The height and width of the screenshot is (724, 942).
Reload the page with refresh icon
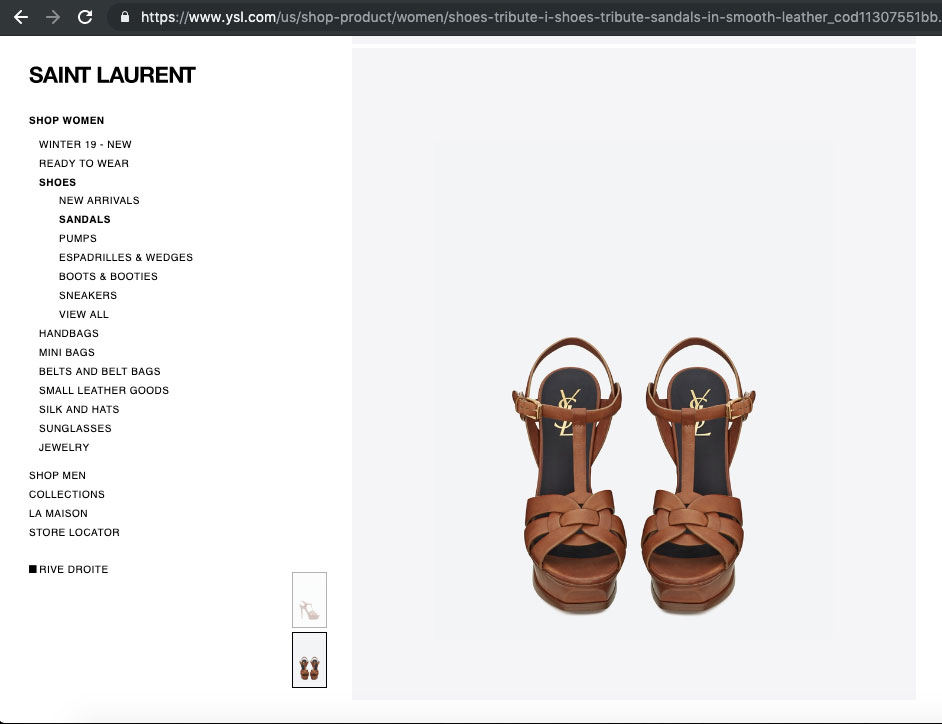tap(86, 17)
